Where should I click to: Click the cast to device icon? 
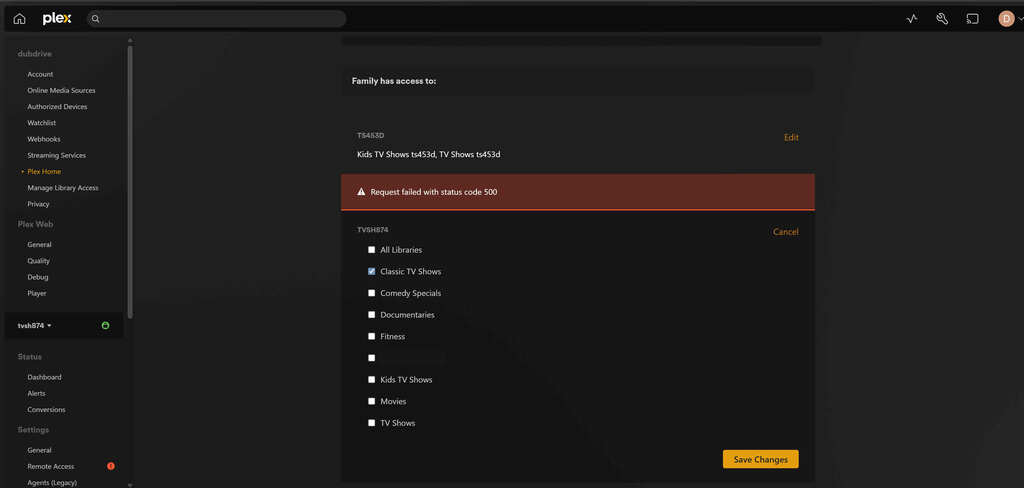coord(972,19)
